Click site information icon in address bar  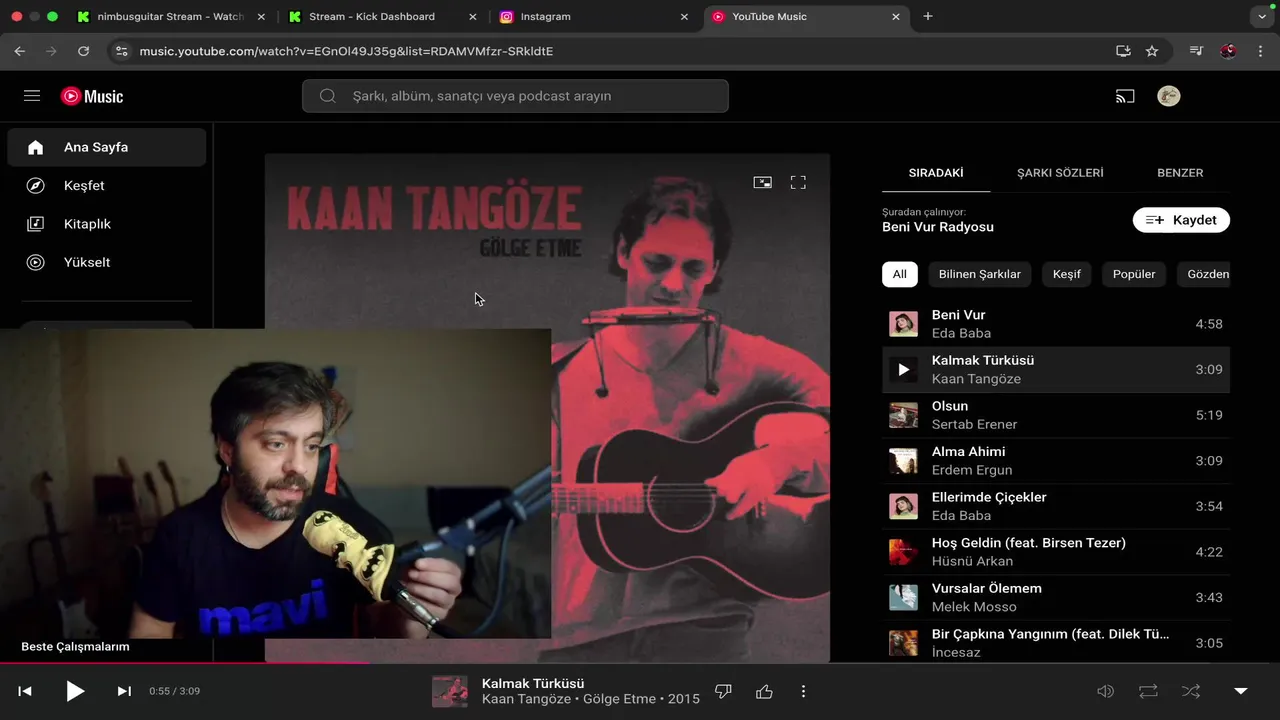pyautogui.click(x=121, y=51)
